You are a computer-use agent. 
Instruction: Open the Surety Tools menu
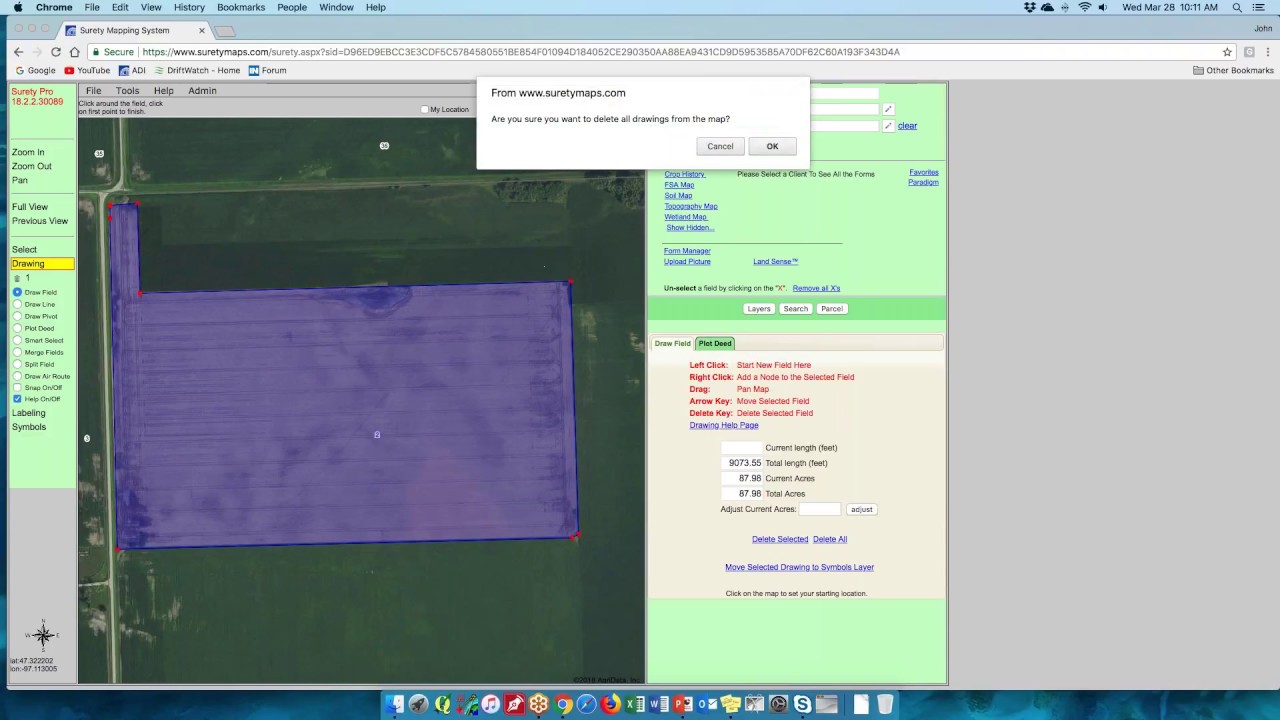click(x=127, y=91)
